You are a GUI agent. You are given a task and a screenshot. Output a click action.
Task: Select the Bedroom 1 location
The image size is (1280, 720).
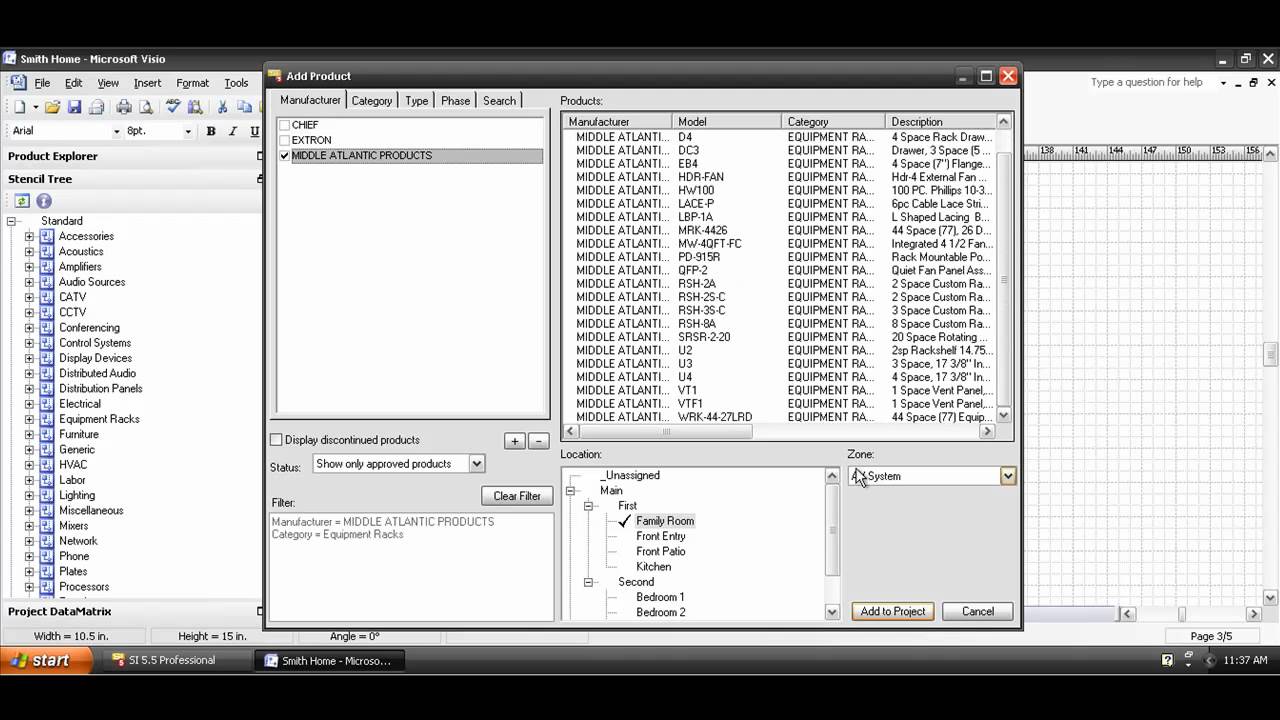click(660, 597)
